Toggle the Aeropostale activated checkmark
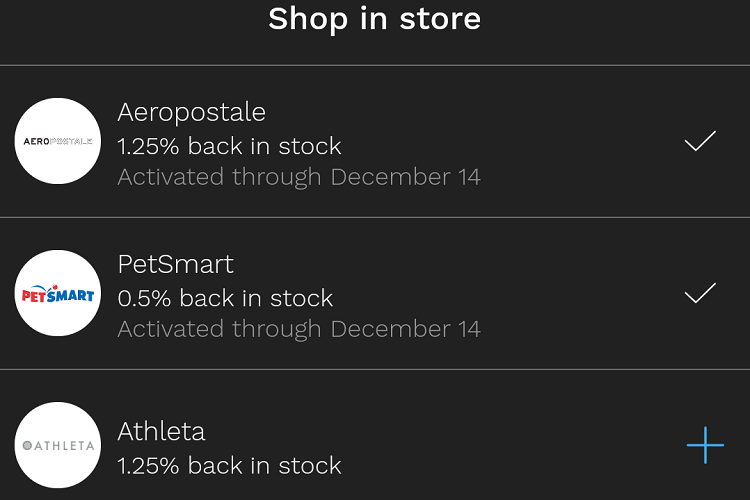The height and width of the screenshot is (500, 750). (x=700, y=141)
